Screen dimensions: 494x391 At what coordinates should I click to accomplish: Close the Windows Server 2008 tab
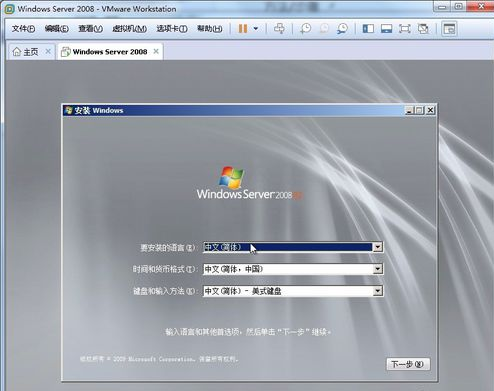(x=156, y=51)
